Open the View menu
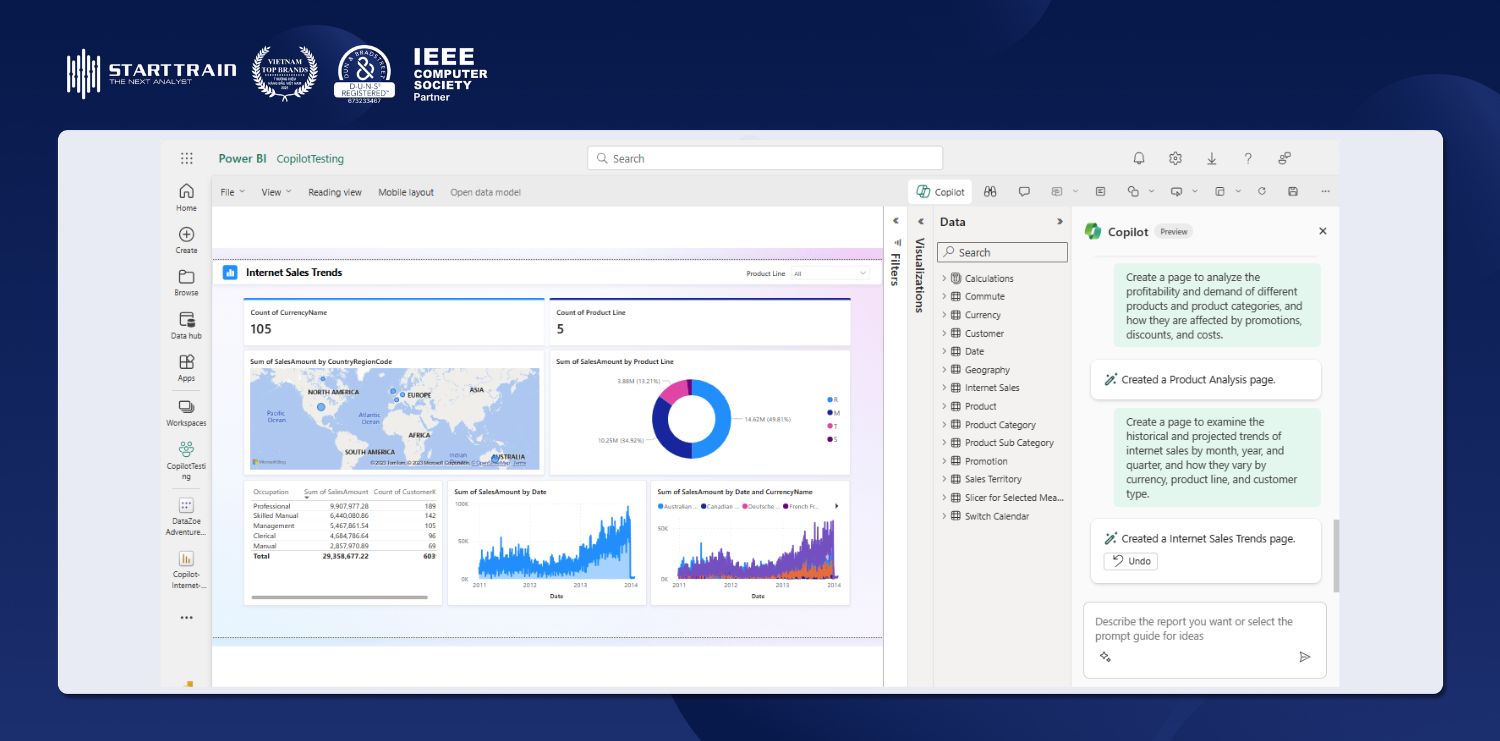This screenshot has height=741, width=1500. 276,192
